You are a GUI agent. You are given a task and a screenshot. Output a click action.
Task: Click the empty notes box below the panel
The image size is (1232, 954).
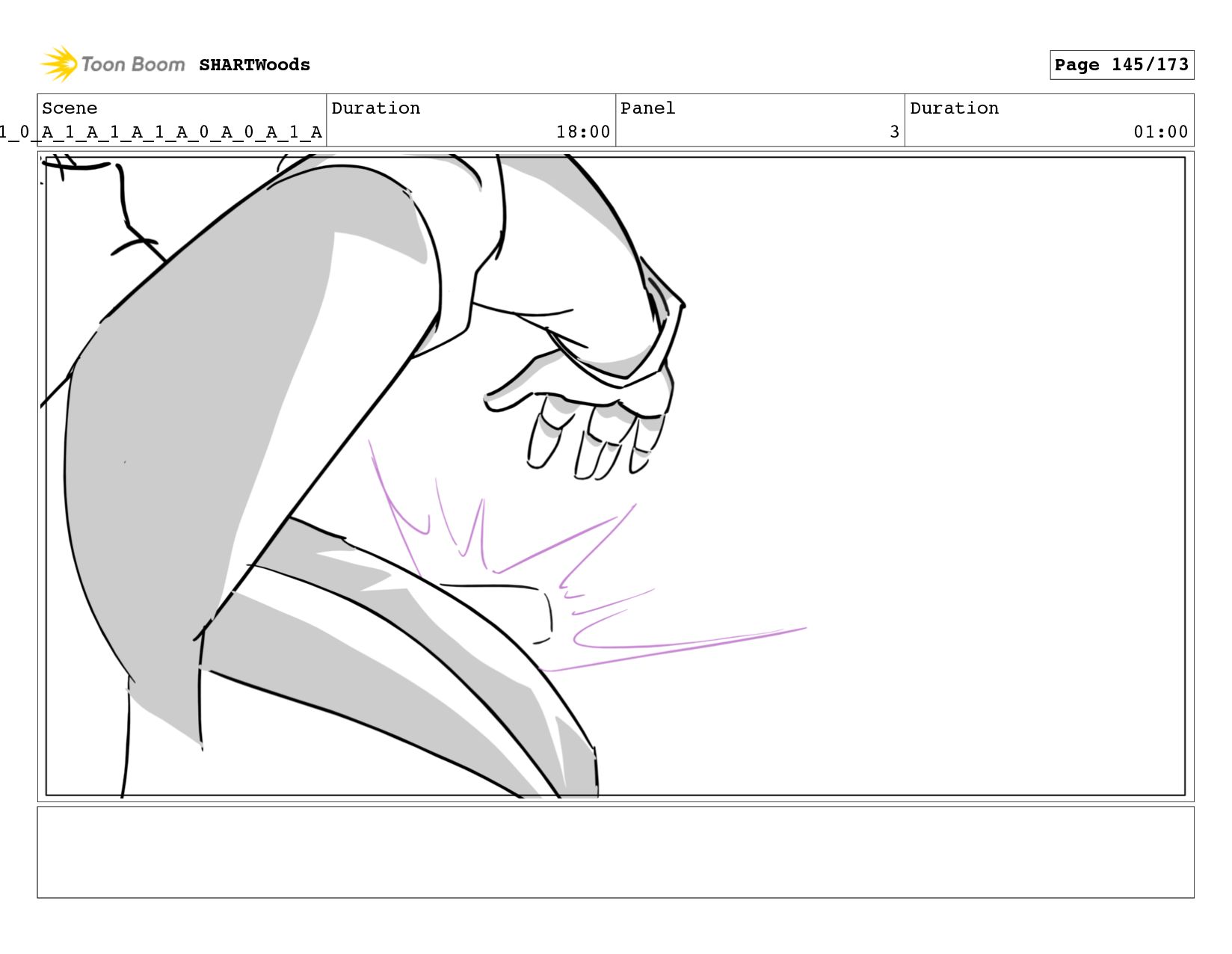click(615, 852)
